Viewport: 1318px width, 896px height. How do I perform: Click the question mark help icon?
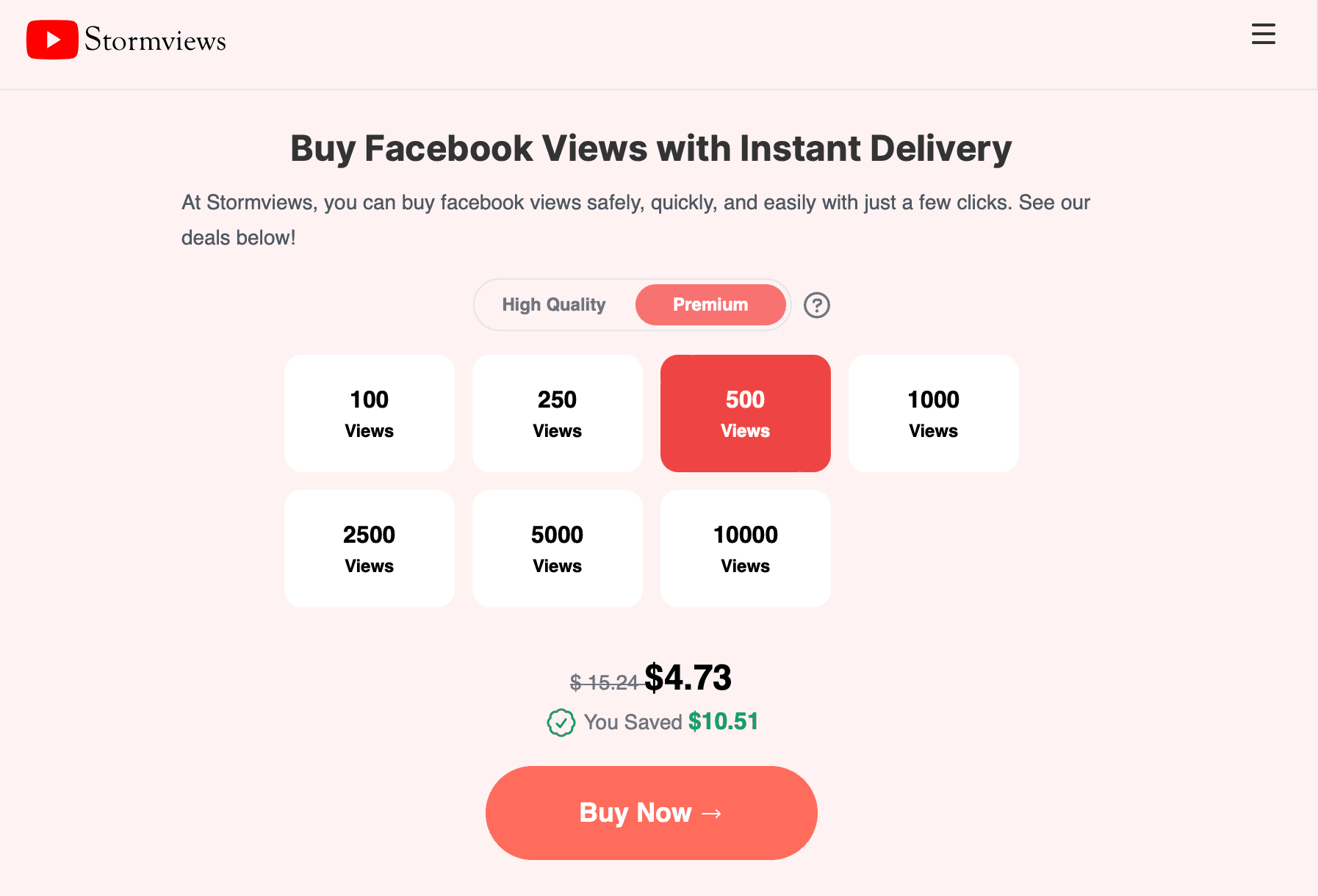[816, 305]
